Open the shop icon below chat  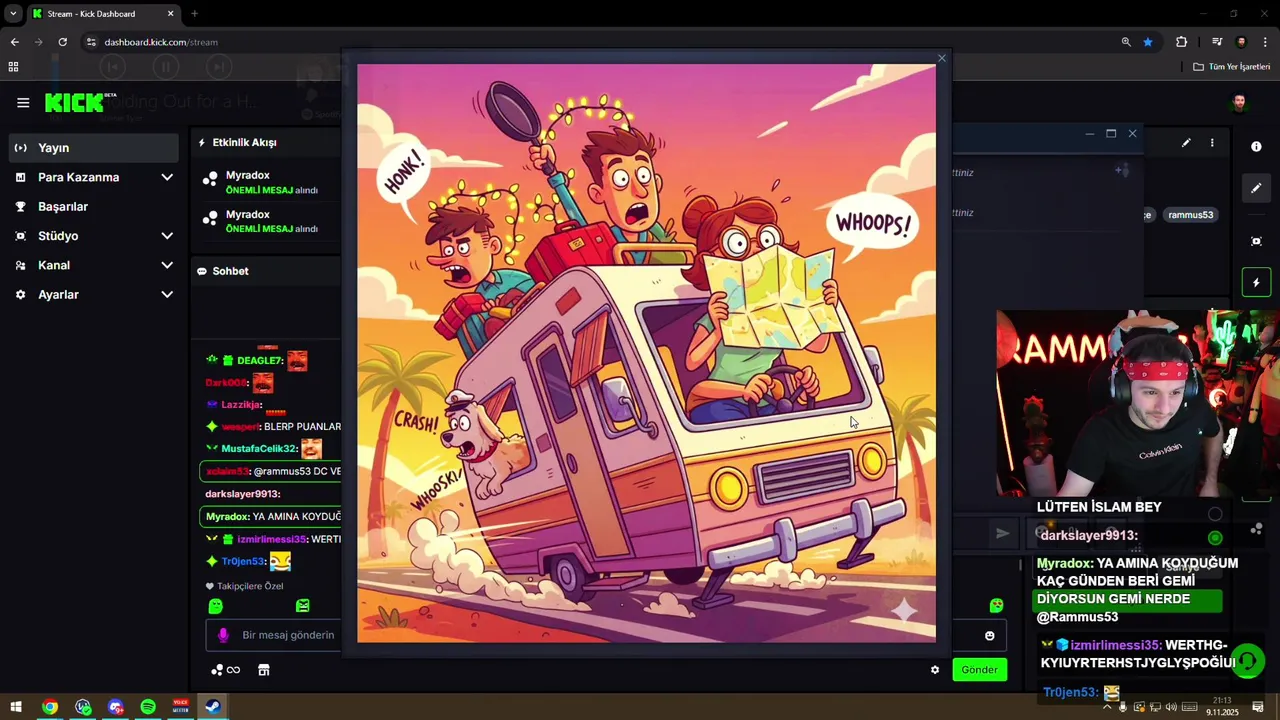[264, 670]
